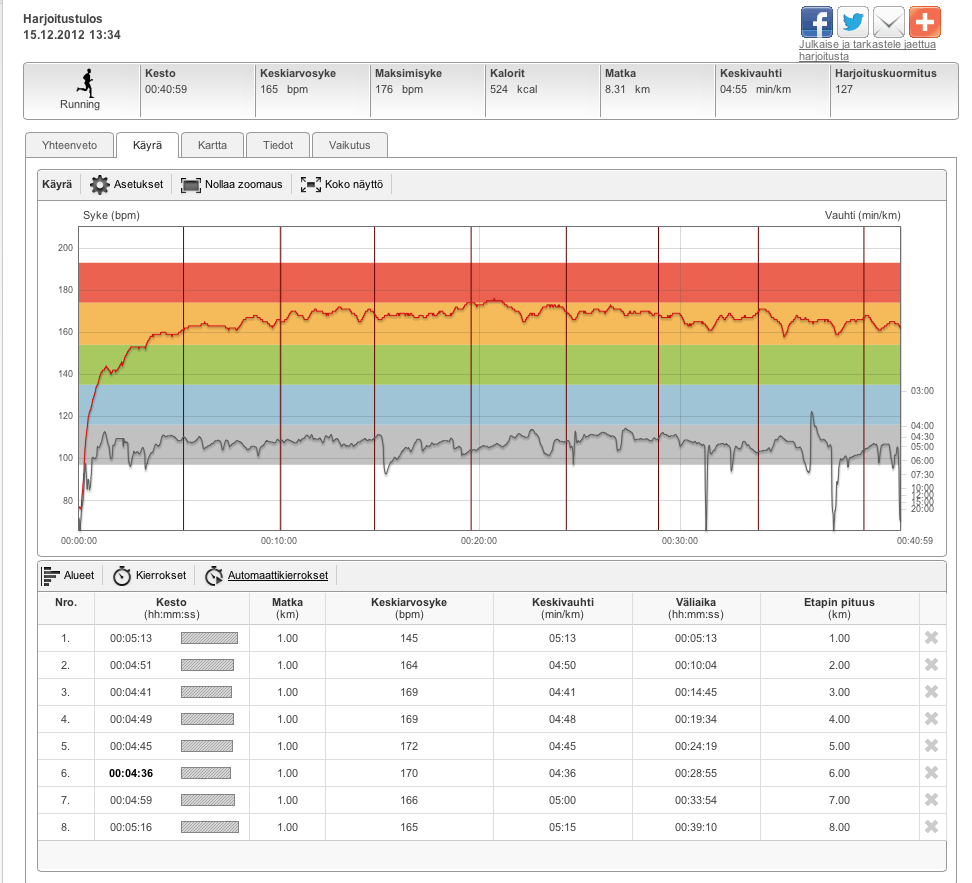Delete lap 2 with its X icon
972x883 pixels.
(931, 665)
